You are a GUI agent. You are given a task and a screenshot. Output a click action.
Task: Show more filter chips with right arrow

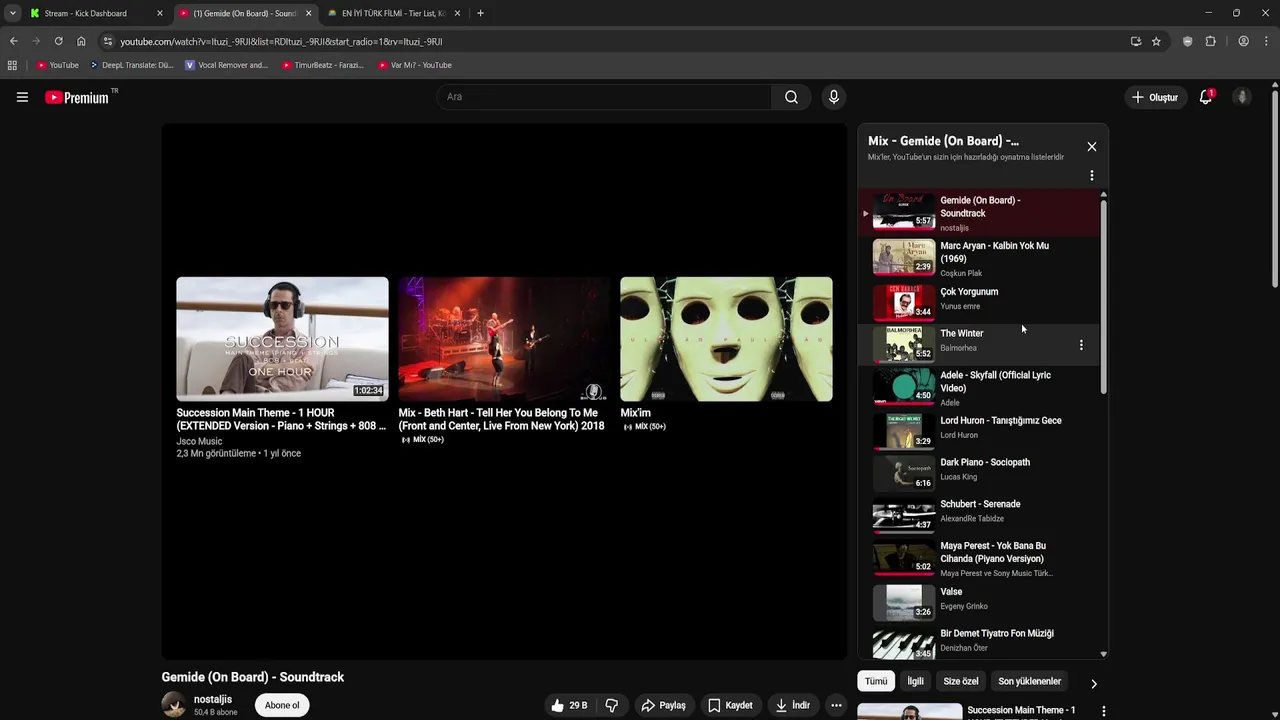[x=1094, y=683]
